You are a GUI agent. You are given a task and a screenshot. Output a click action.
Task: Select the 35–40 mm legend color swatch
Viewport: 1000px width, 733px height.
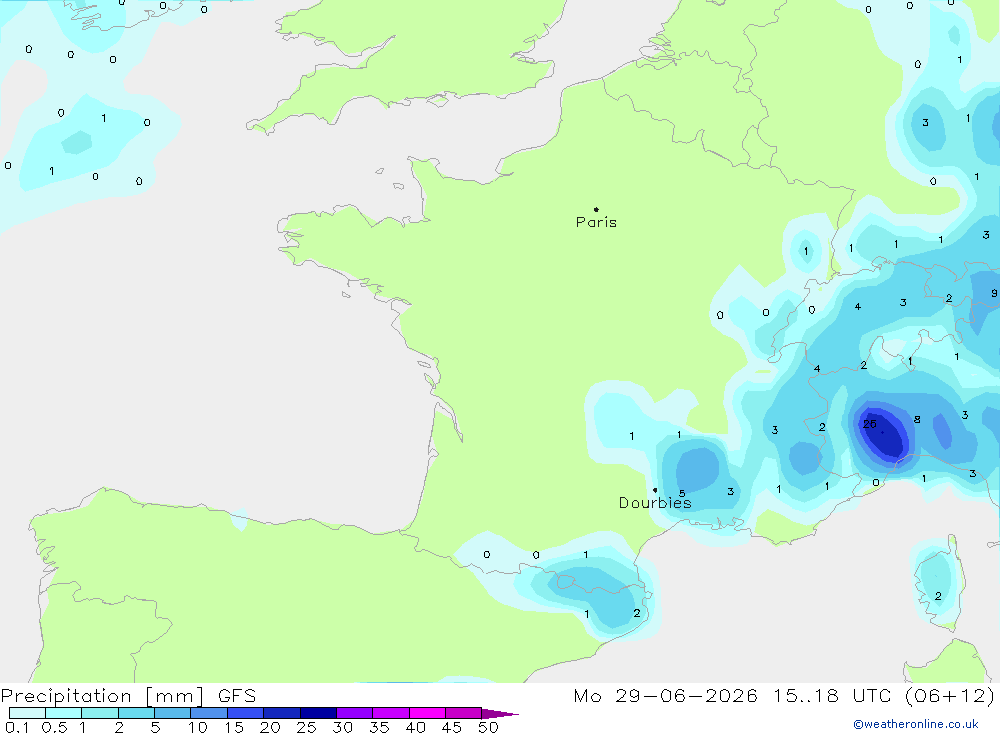tap(391, 713)
